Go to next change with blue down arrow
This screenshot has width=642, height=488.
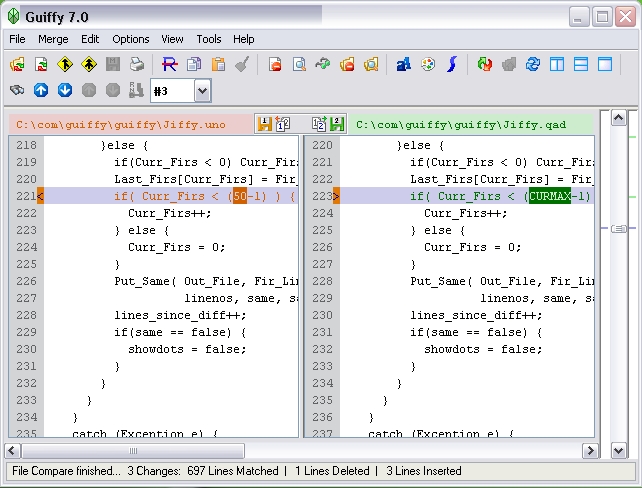coord(65,90)
